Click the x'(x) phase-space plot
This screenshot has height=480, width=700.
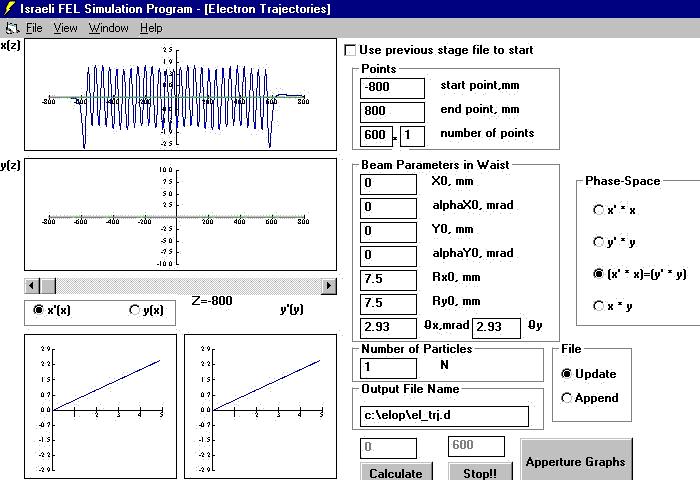(x=100, y=406)
